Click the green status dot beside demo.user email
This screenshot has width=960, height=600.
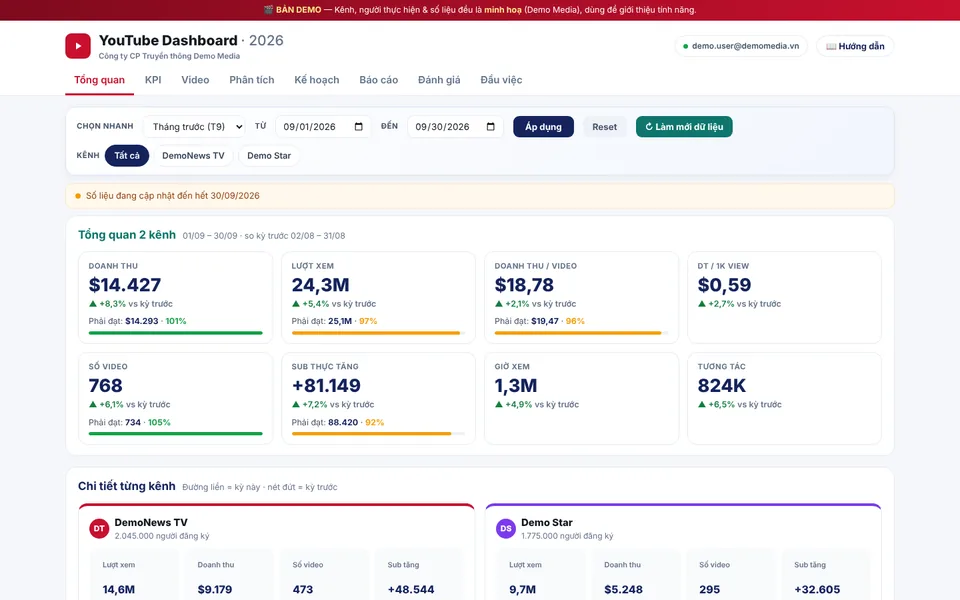tap(686, 47)
